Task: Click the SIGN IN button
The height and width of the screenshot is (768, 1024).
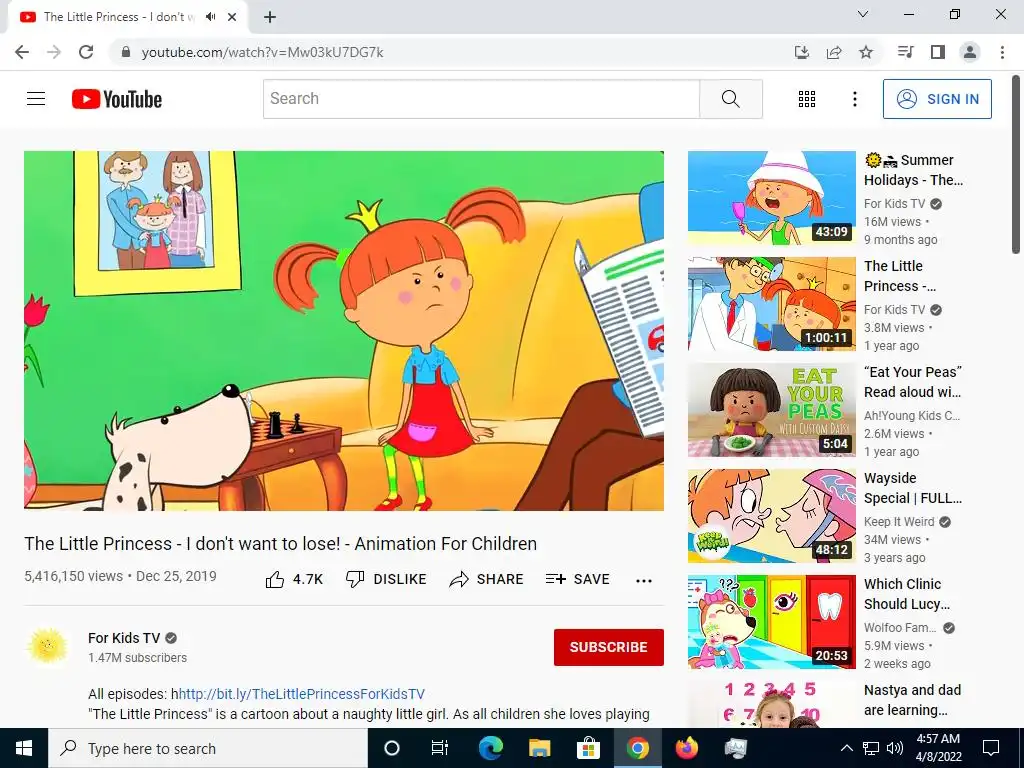Action: pyautogui.click(x=937, y=99)
